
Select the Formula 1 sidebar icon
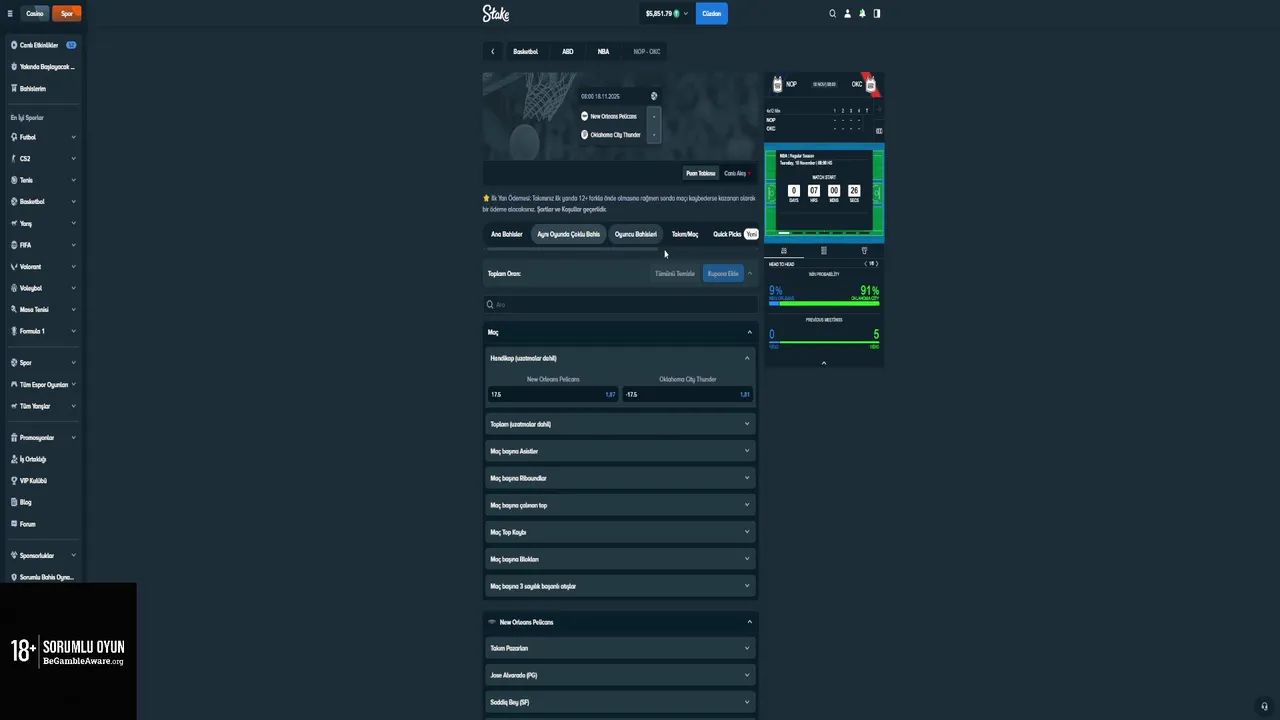[x=14, y=331]
